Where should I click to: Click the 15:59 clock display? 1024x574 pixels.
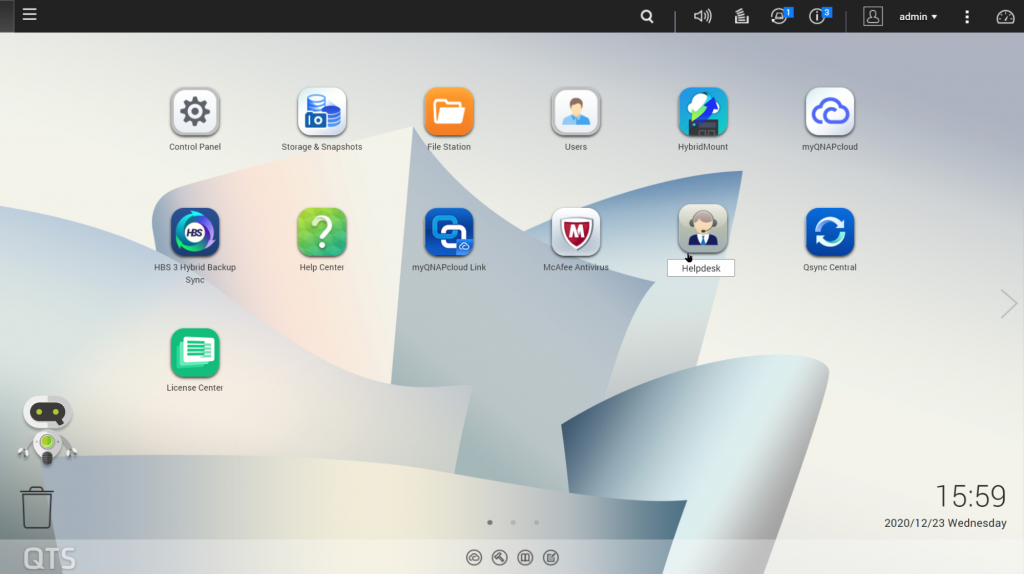(x=971, y=496)
